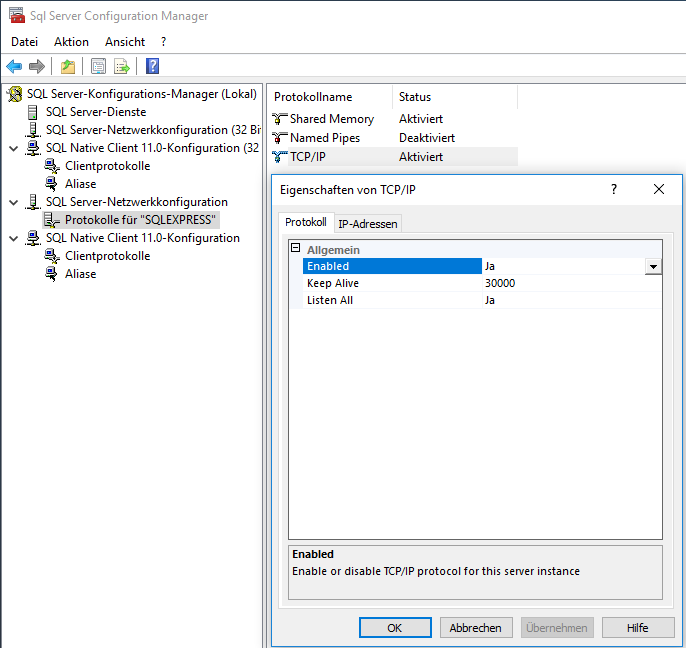Open the Ansicht menu
Screen dimensions: 686x648
click(x=125, y=42)
